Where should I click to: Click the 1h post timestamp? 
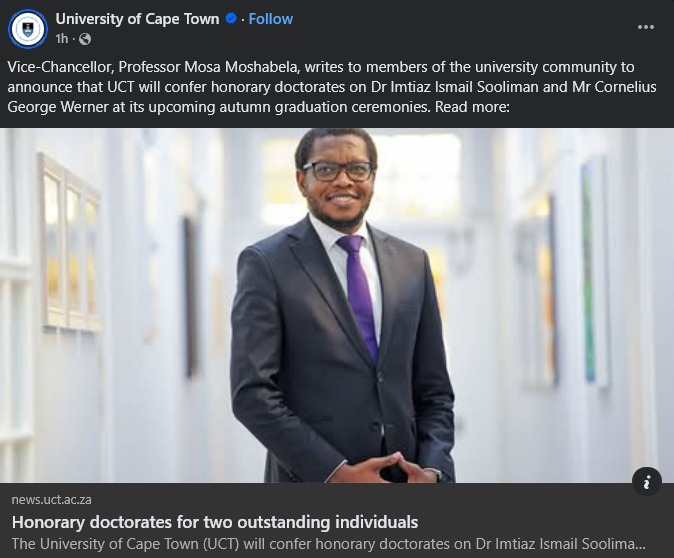(62, 39)
